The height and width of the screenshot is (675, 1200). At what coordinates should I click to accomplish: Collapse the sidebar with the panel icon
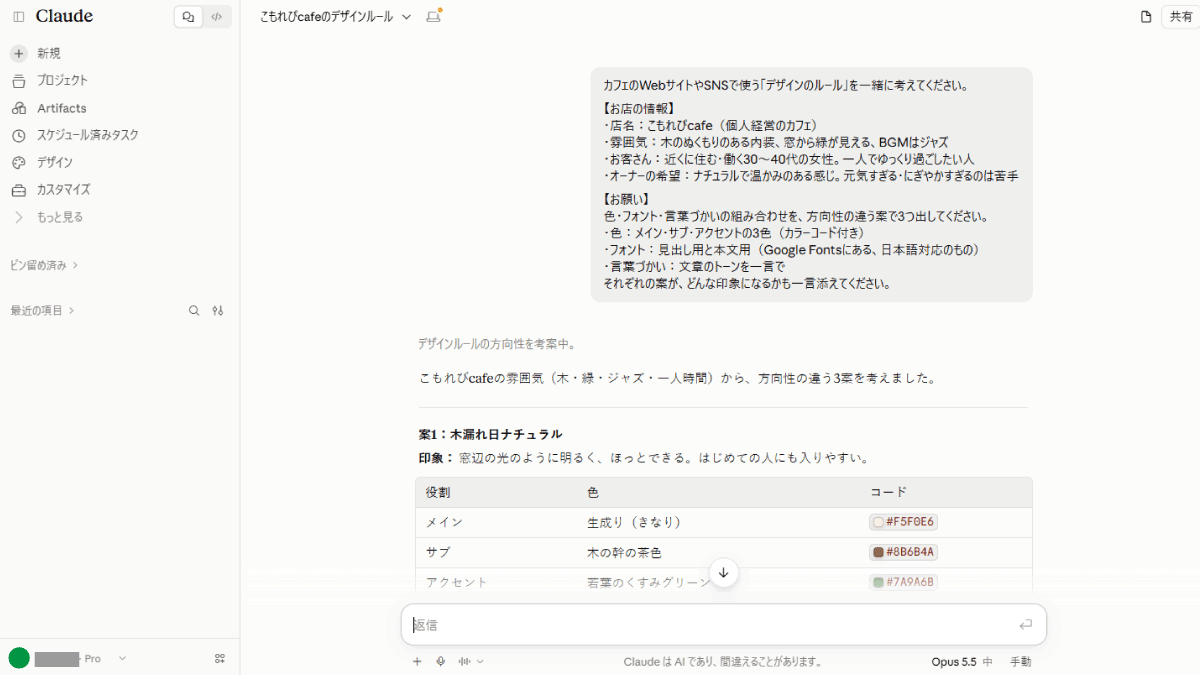point(19,17)
